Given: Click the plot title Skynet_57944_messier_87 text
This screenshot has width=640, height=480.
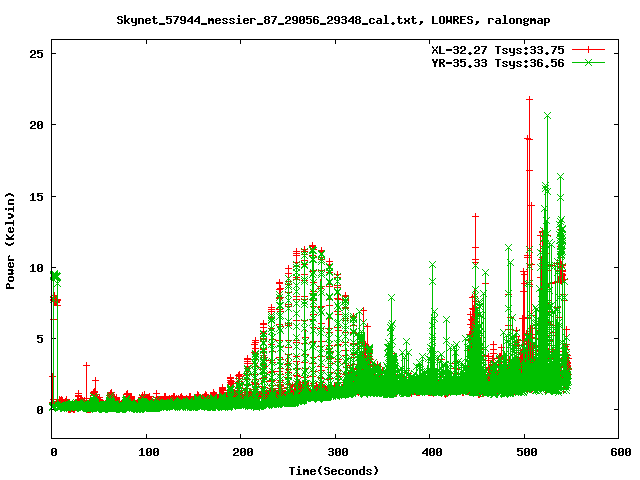Looking at the screenshot, I should click(x=333, y=20).
